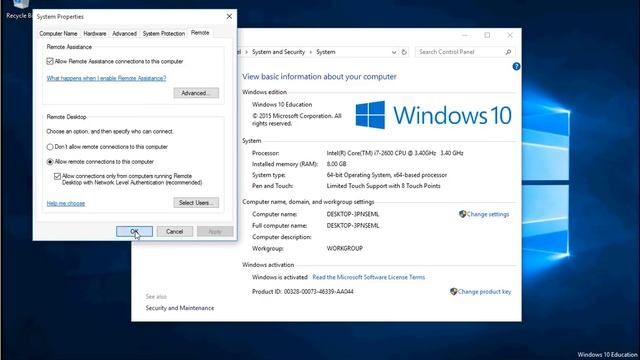640x360 pixels.
Task: Click the Control Panel help question mark icon
Action: click(x=516, y=67)
